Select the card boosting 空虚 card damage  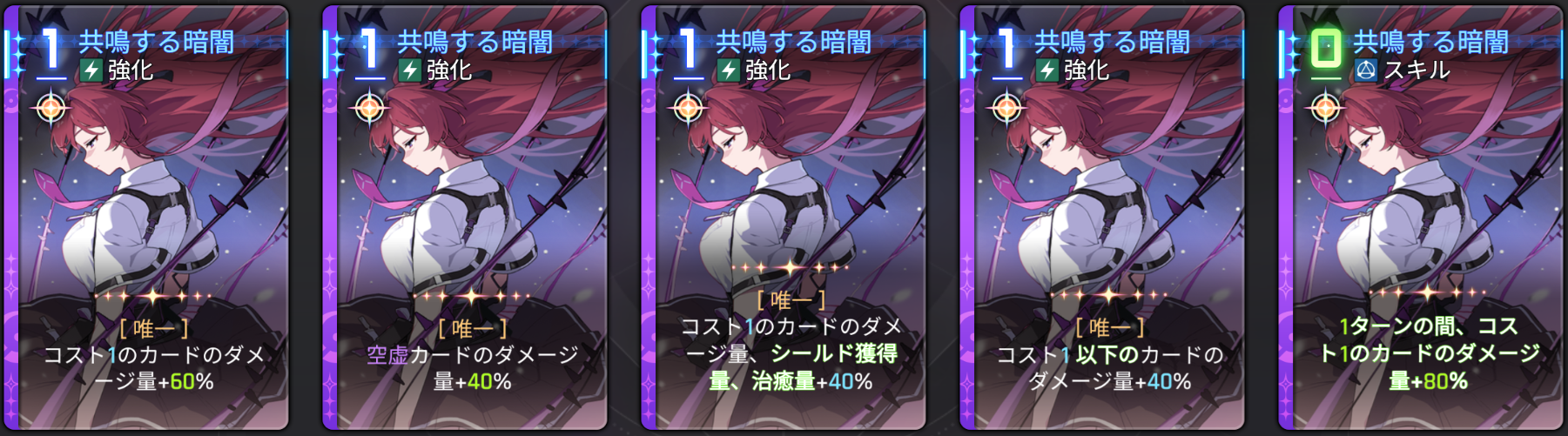click(x=466, y=218)
